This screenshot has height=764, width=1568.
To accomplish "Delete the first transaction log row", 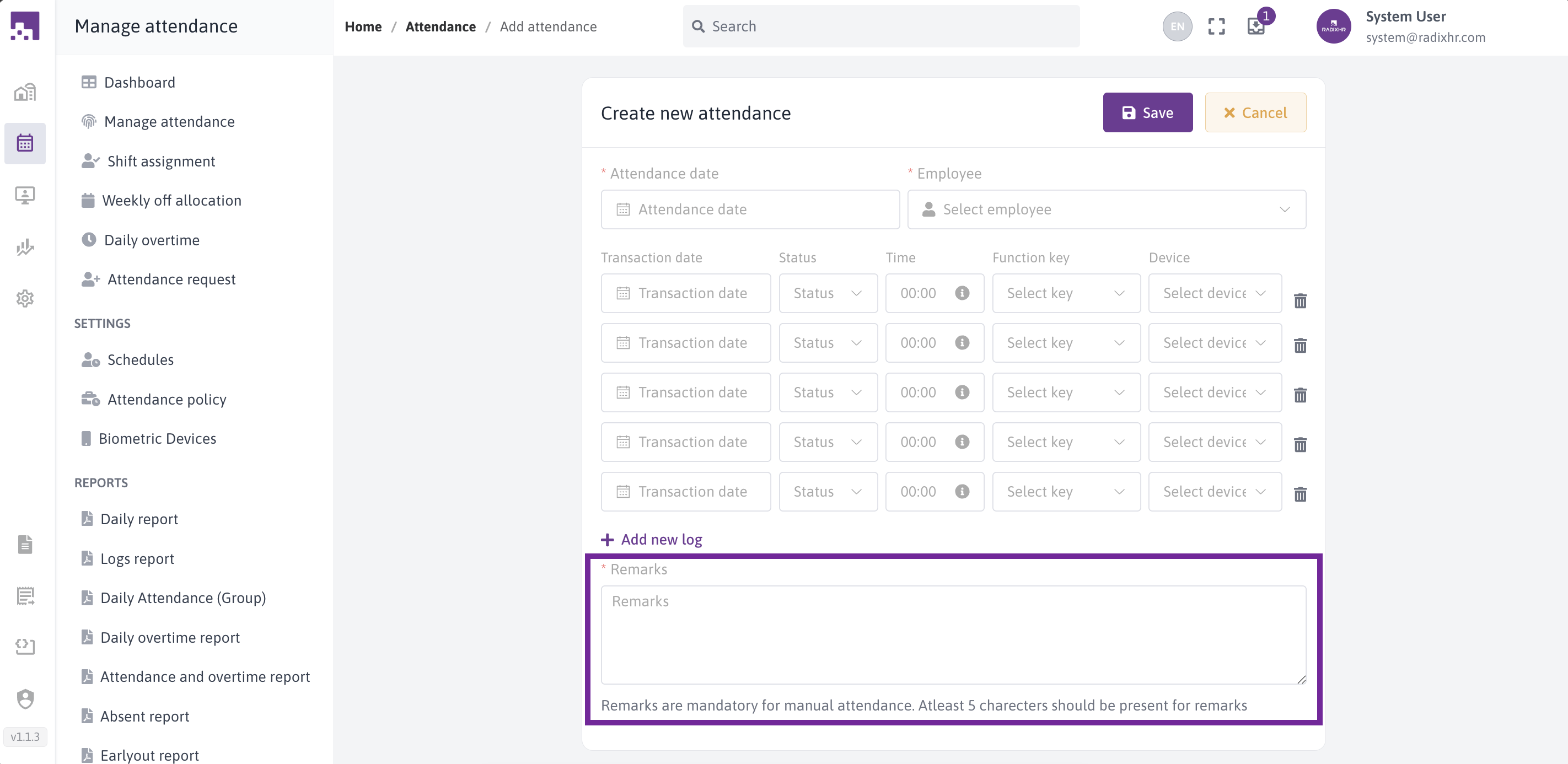I will tap(1299, 300).
